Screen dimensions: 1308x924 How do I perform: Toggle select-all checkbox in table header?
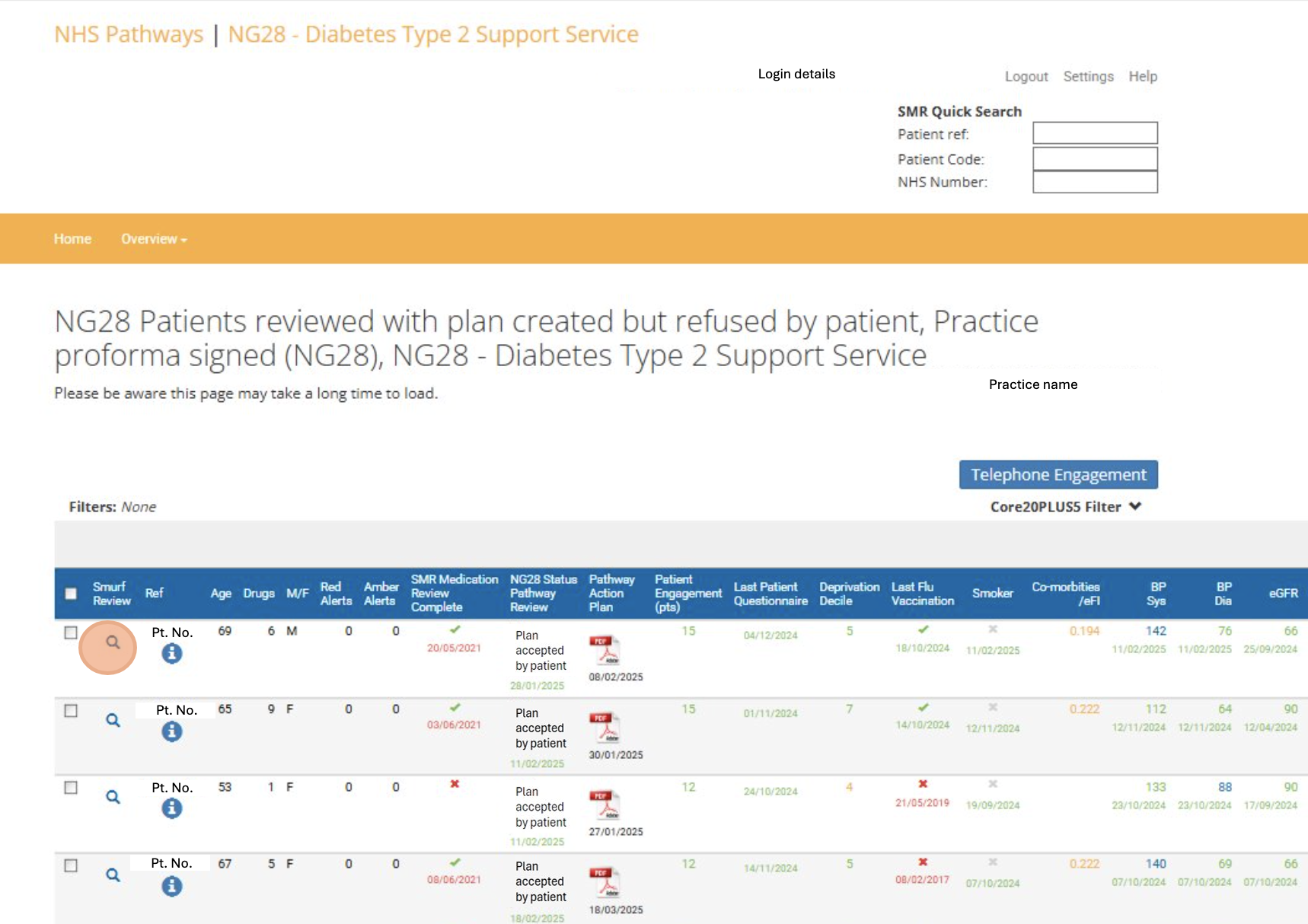coord(71,594)
